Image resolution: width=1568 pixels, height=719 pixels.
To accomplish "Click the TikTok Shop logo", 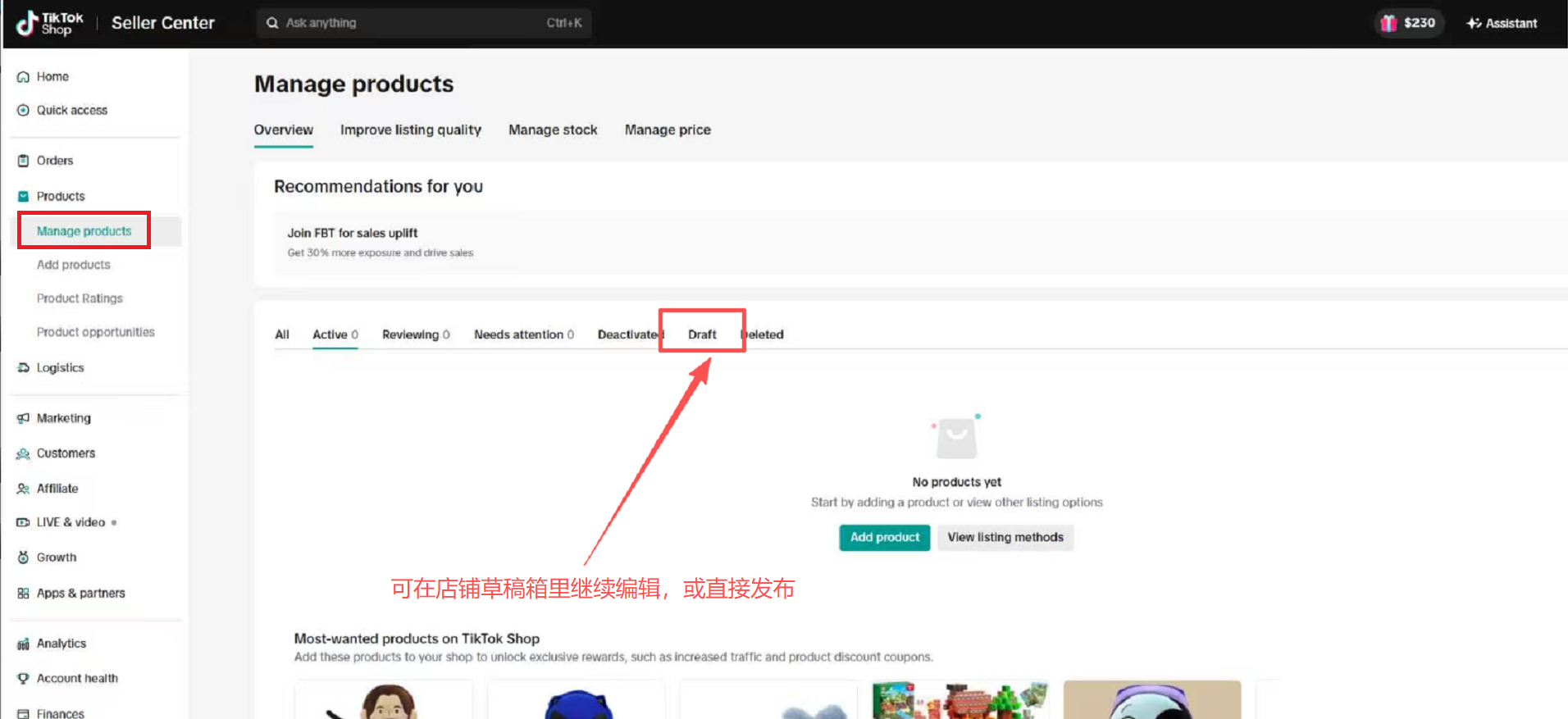I will click(x=49, y=23).
